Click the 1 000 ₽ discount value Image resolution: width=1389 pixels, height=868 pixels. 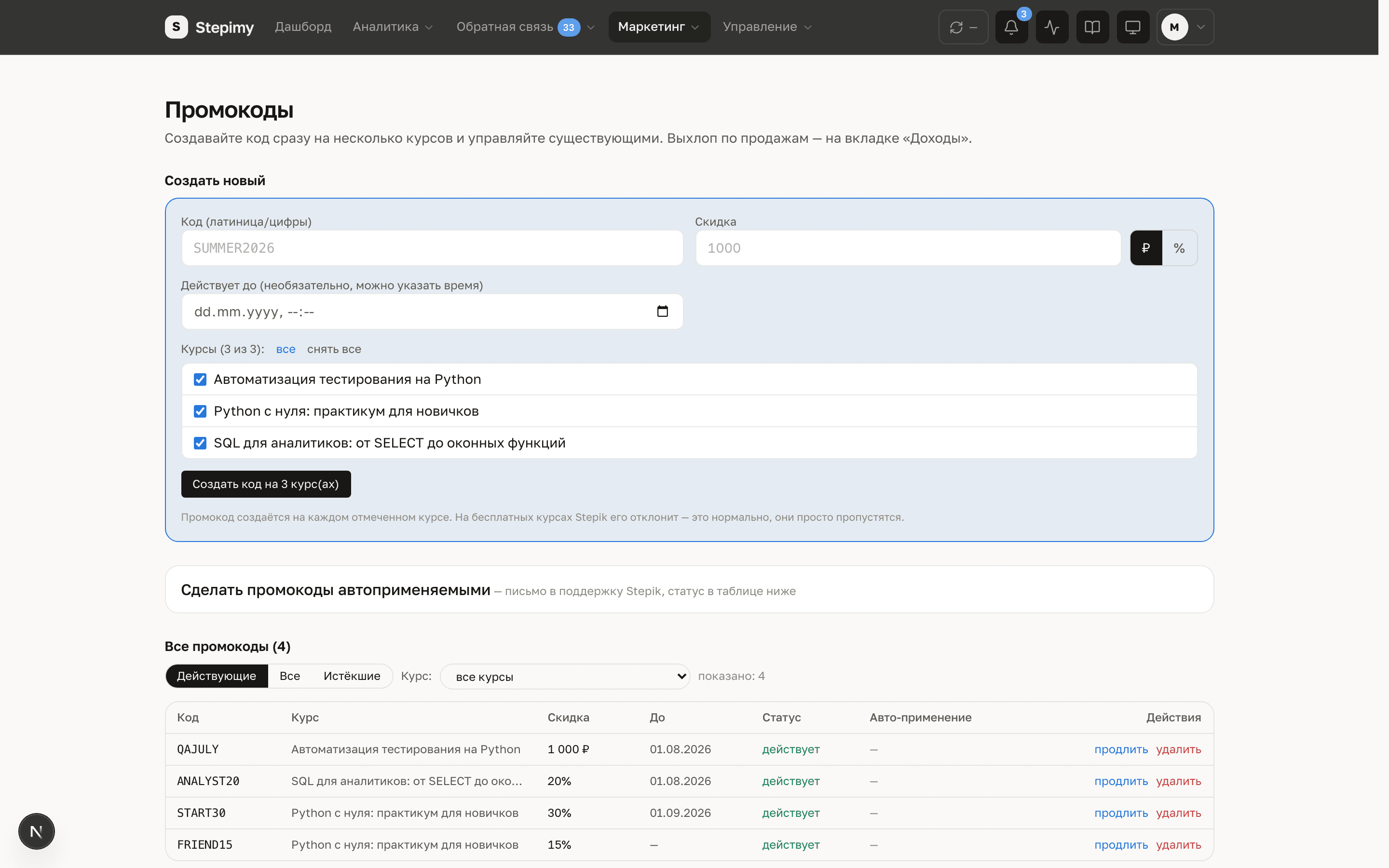(568, 749)
